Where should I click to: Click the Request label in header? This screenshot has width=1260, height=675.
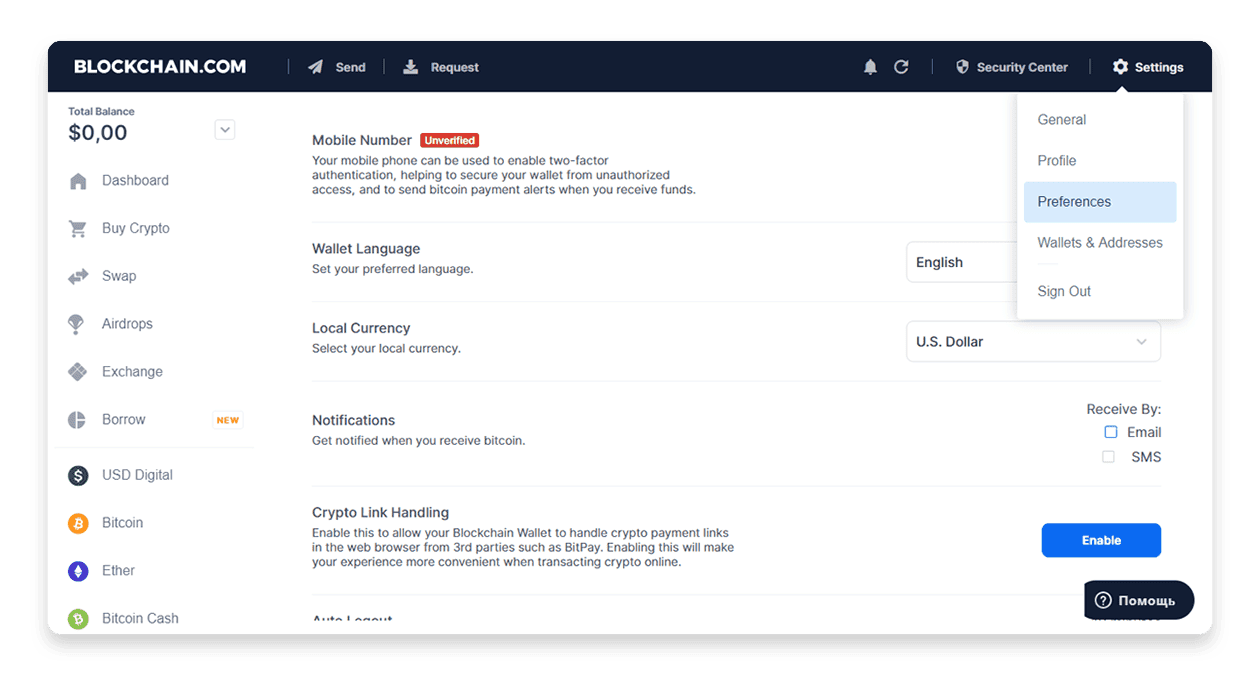coord(455,67)
